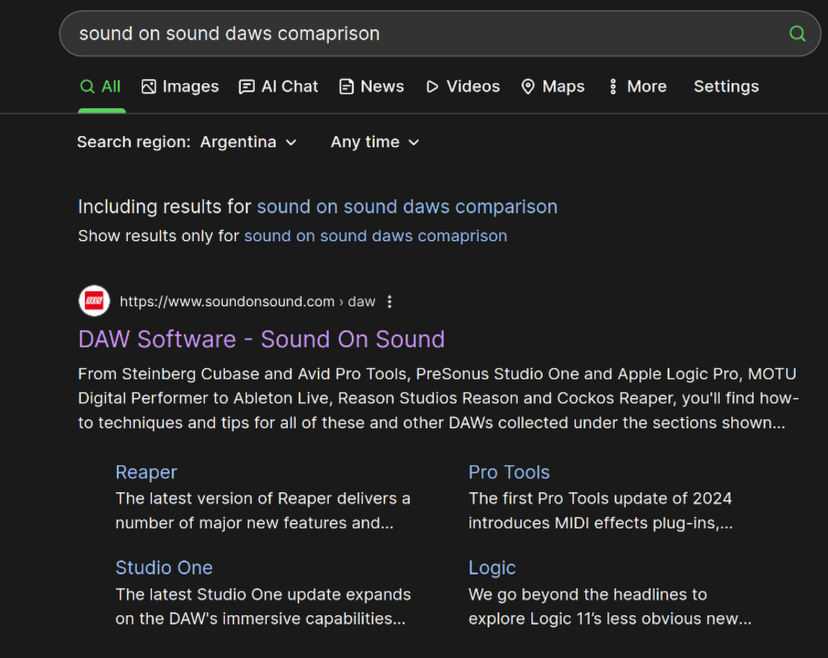This screenshot has height=658, width=828.
Task: Open the Maps tab
Action: pos(552,87)
